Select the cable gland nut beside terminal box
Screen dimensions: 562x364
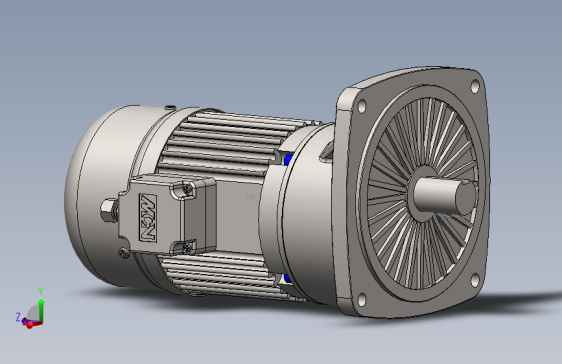click(x=109, y=210)
